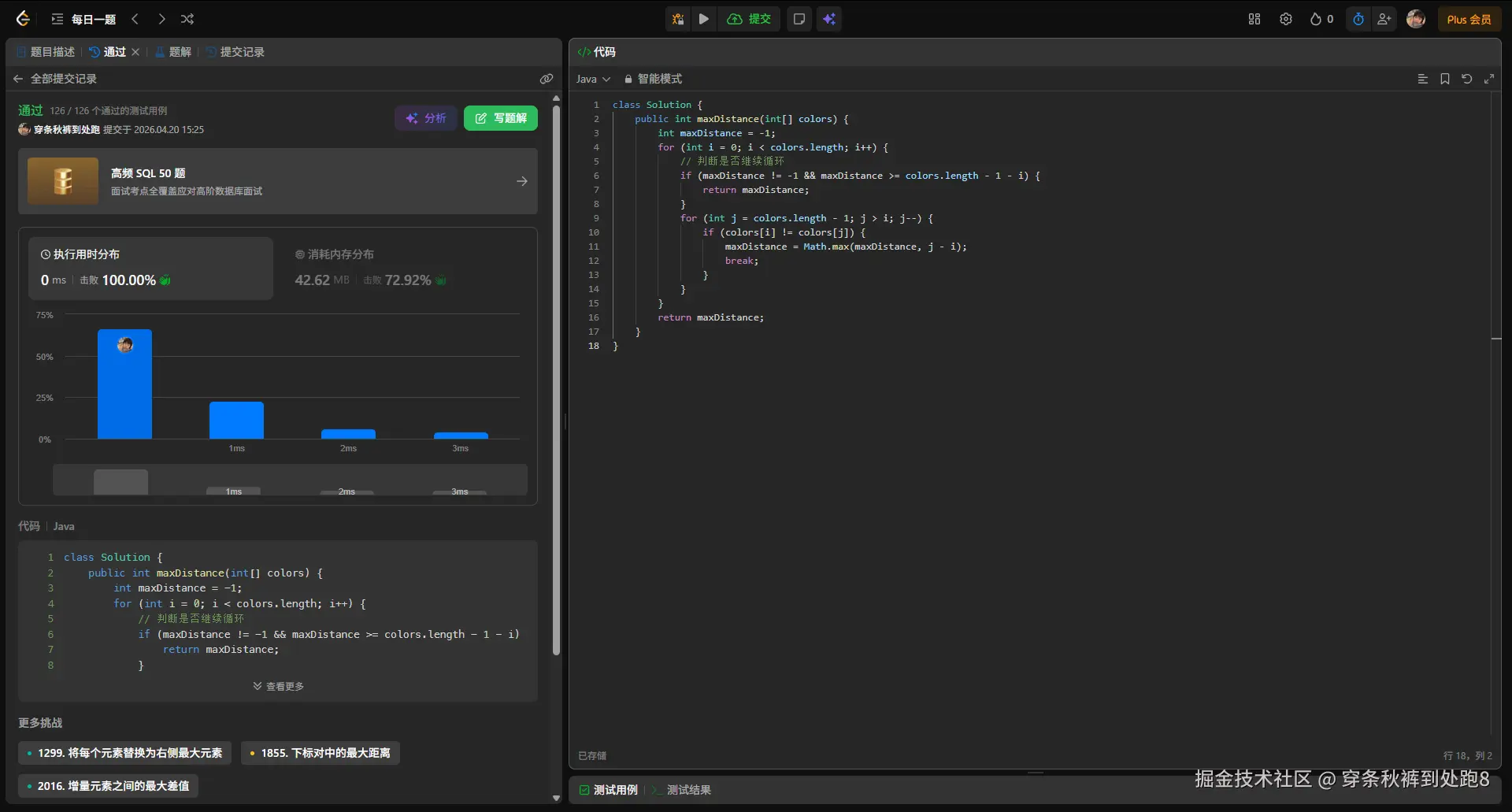Click the 分析 analysis button

(x=426, y=118)
